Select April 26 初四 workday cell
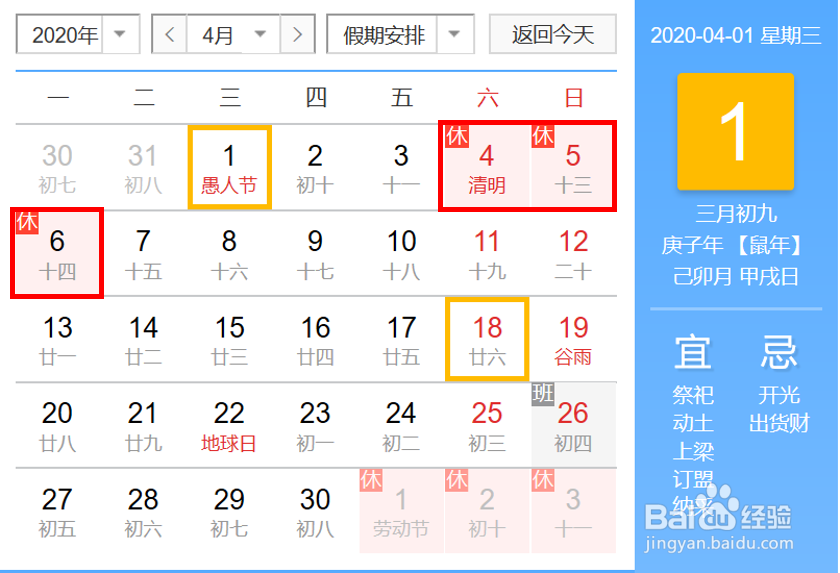 click(x=573, y=426)
